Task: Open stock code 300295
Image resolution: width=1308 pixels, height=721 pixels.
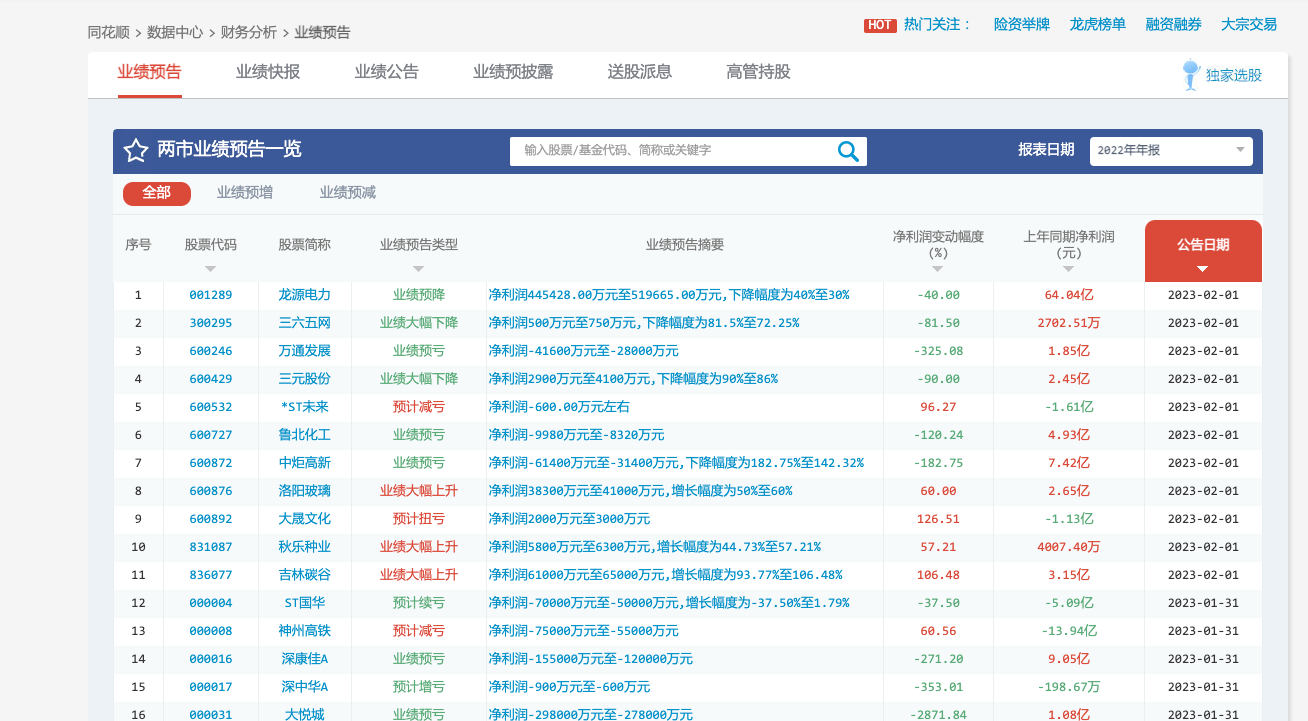Action: pos(210,323)
